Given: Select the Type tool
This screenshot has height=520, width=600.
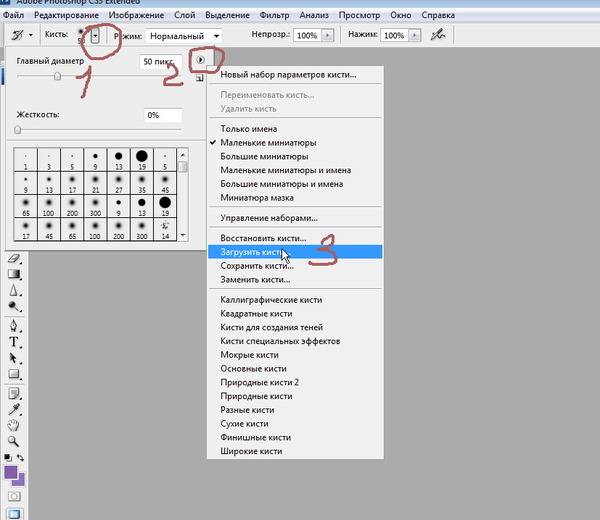Looking at the screenshot, I should [x=14, y=342].
